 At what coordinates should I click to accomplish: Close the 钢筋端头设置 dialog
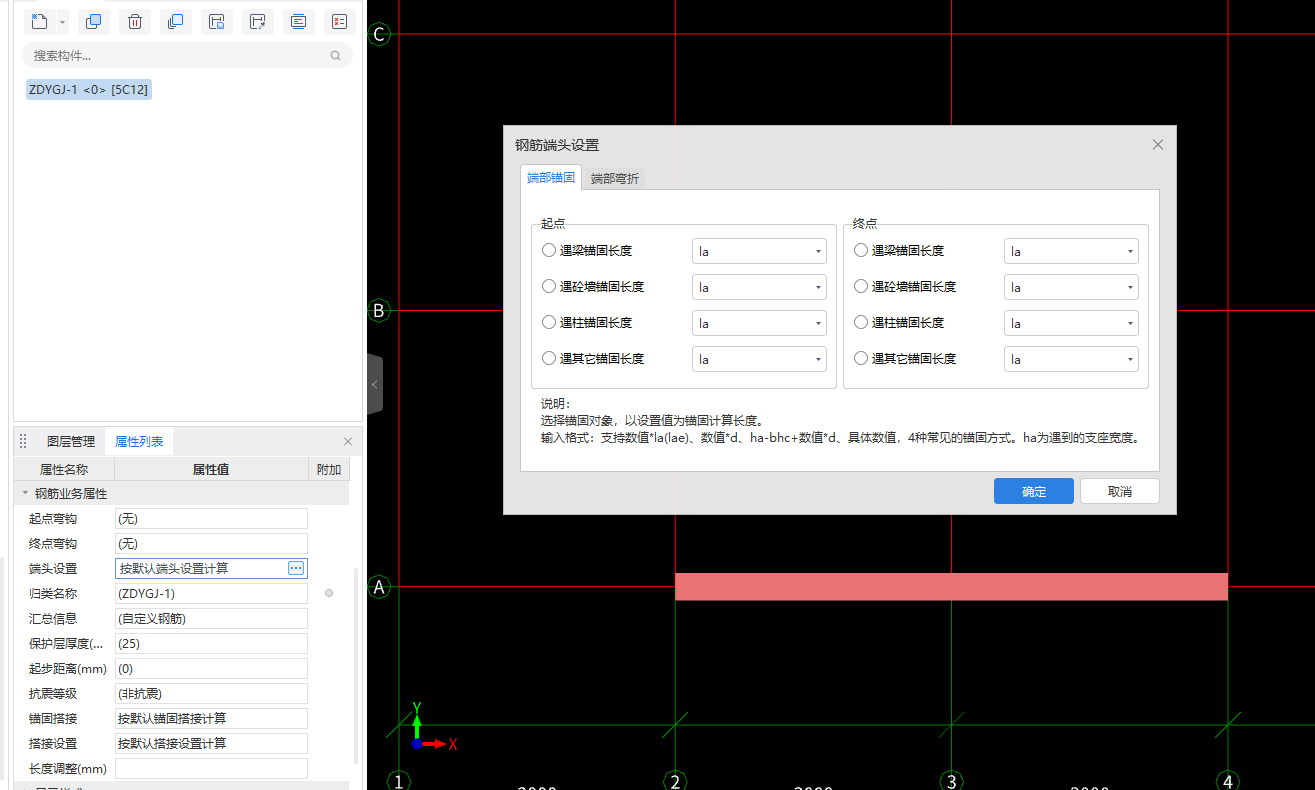(1158, 145)
